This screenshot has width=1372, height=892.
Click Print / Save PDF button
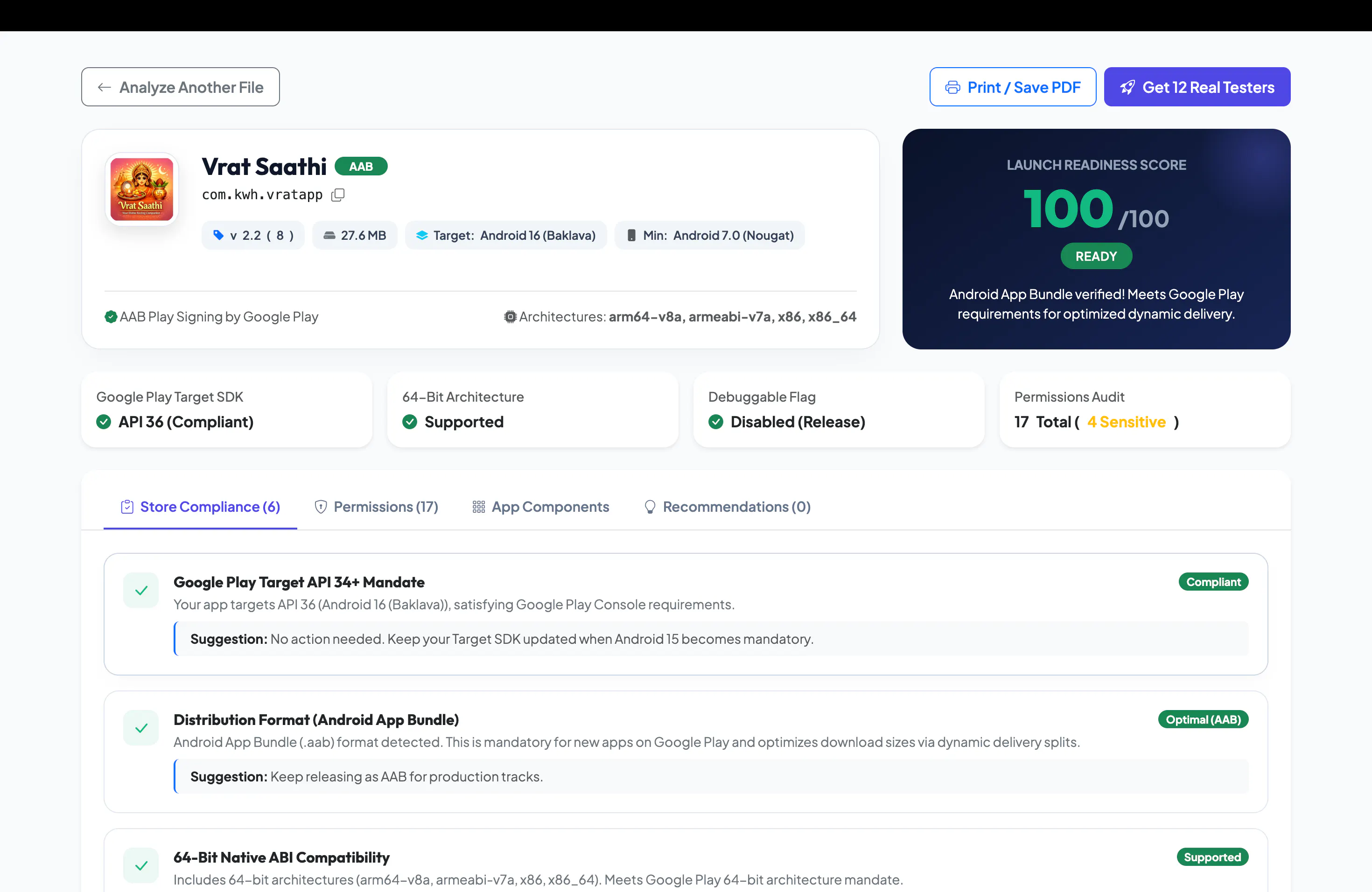click(1013, 87)
